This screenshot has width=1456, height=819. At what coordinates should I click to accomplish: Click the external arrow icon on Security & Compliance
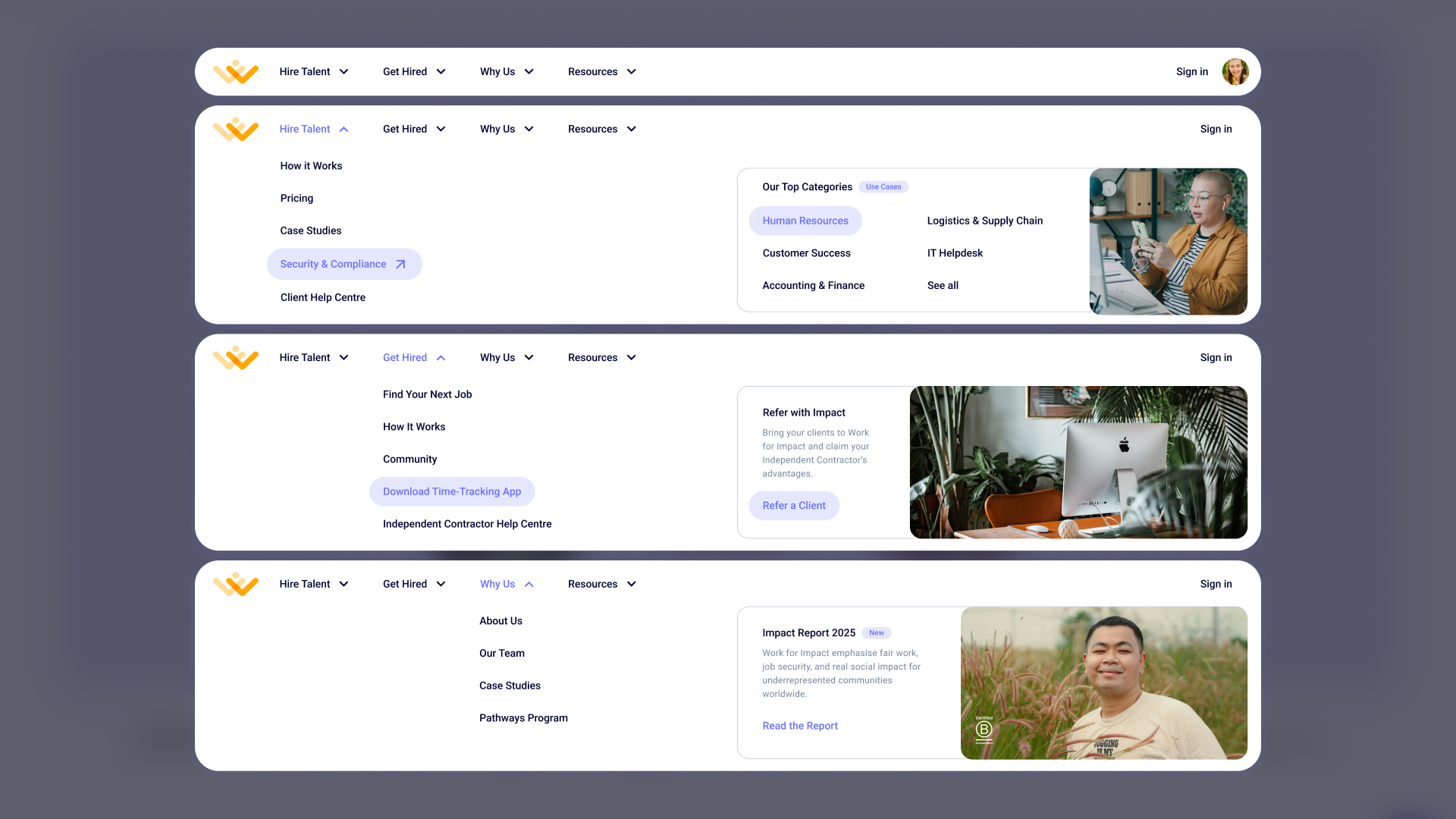point(400,265)
